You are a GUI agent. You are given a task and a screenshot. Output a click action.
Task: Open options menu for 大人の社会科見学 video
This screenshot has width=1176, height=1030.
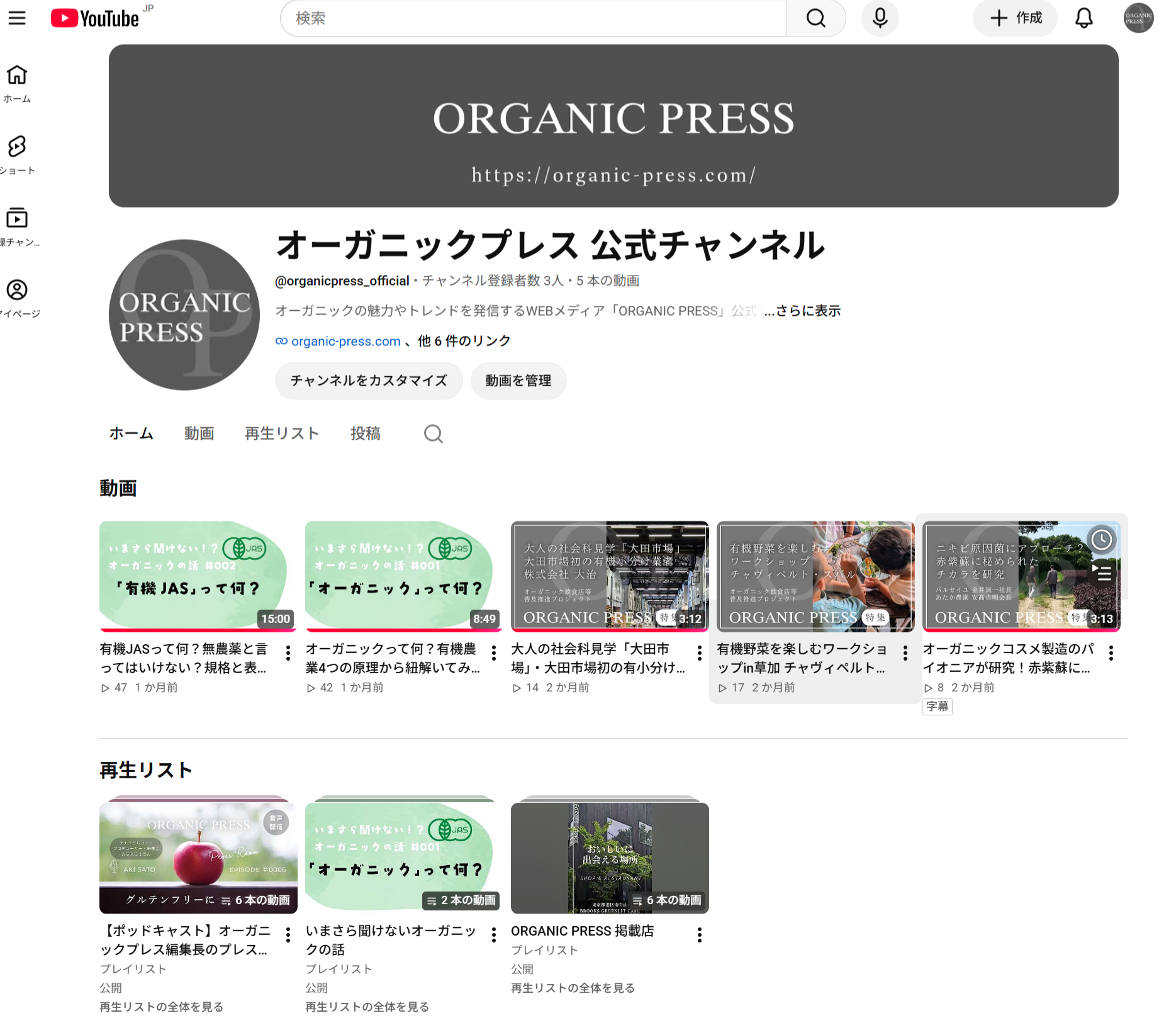click(x=699, y=653)
